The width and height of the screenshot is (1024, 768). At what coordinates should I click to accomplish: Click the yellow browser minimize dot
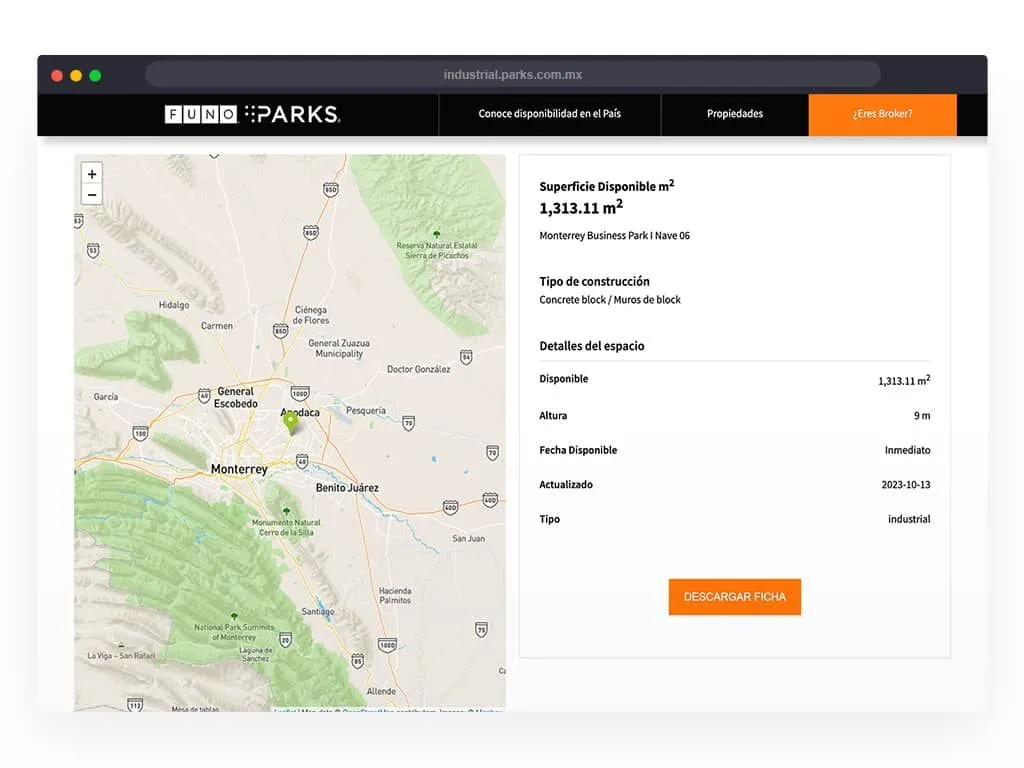tap(76, 75)
